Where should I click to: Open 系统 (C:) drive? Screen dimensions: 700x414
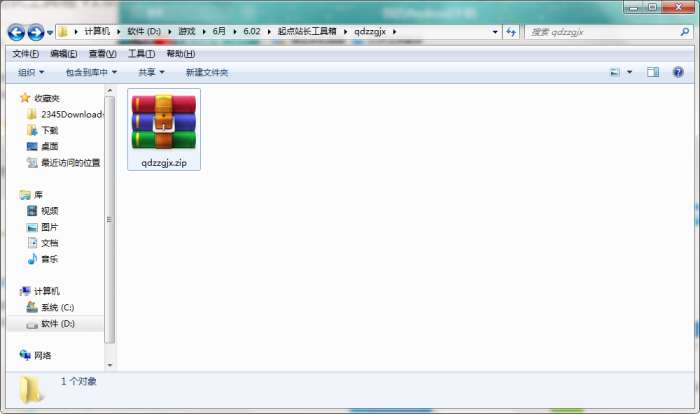click(58, 307)
